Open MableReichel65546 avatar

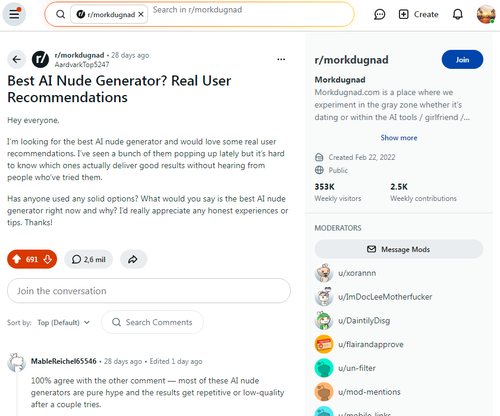(x=17, y=362)
